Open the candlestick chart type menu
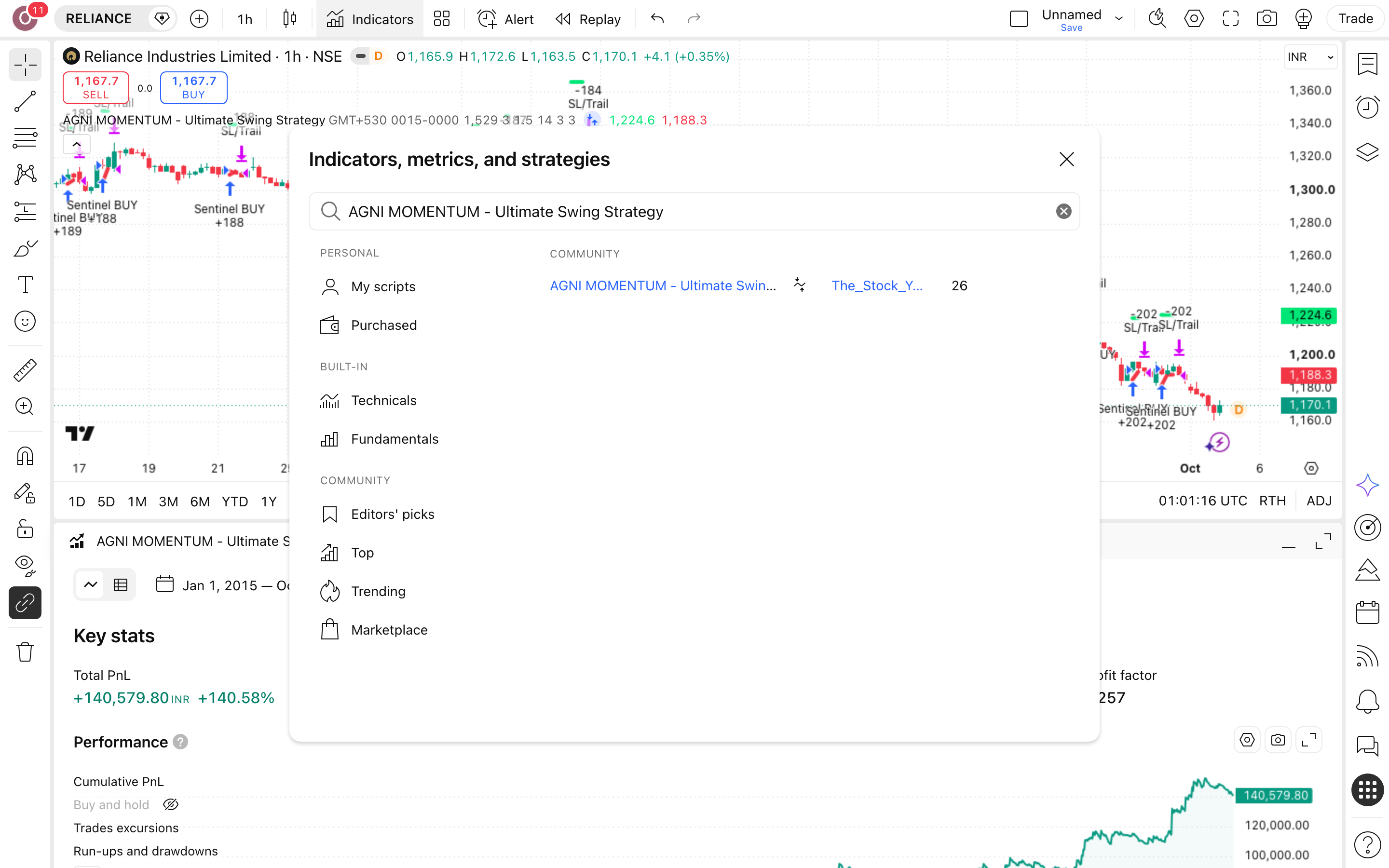The width and height of the screenshot is (1389, 868). 290,19
